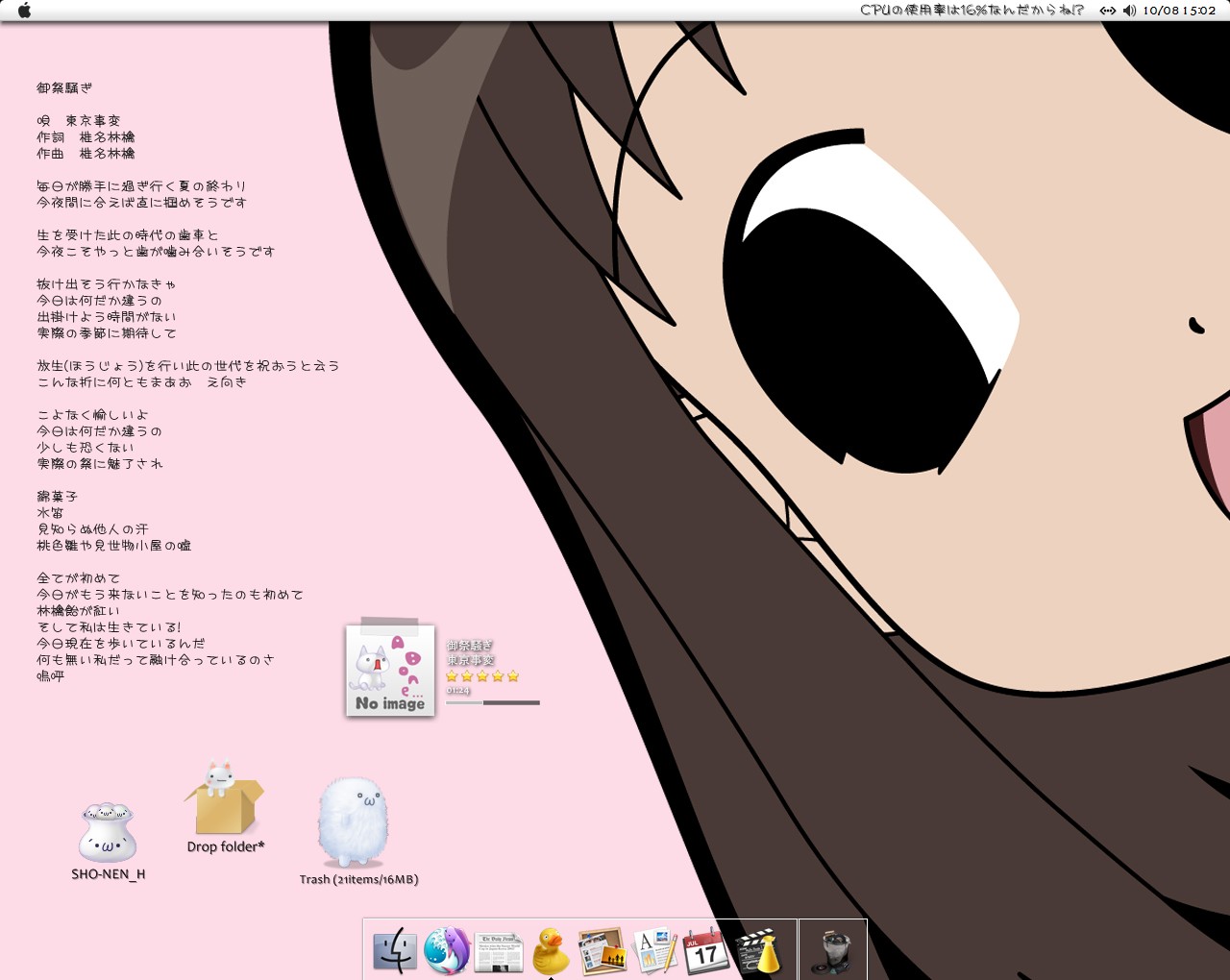This screenshot has height=980, width=1230.
Task: Open the photo corkboard app in Dock
Action: (x=603, y=951)
